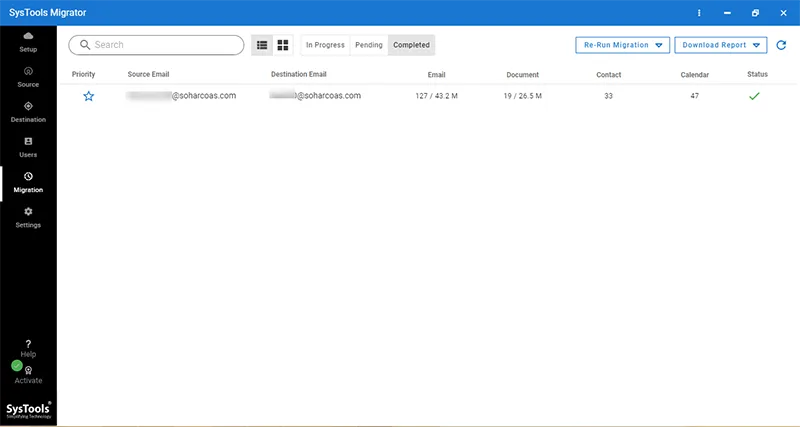
Task: Show the In Progress tab
Action: [325, 45]
